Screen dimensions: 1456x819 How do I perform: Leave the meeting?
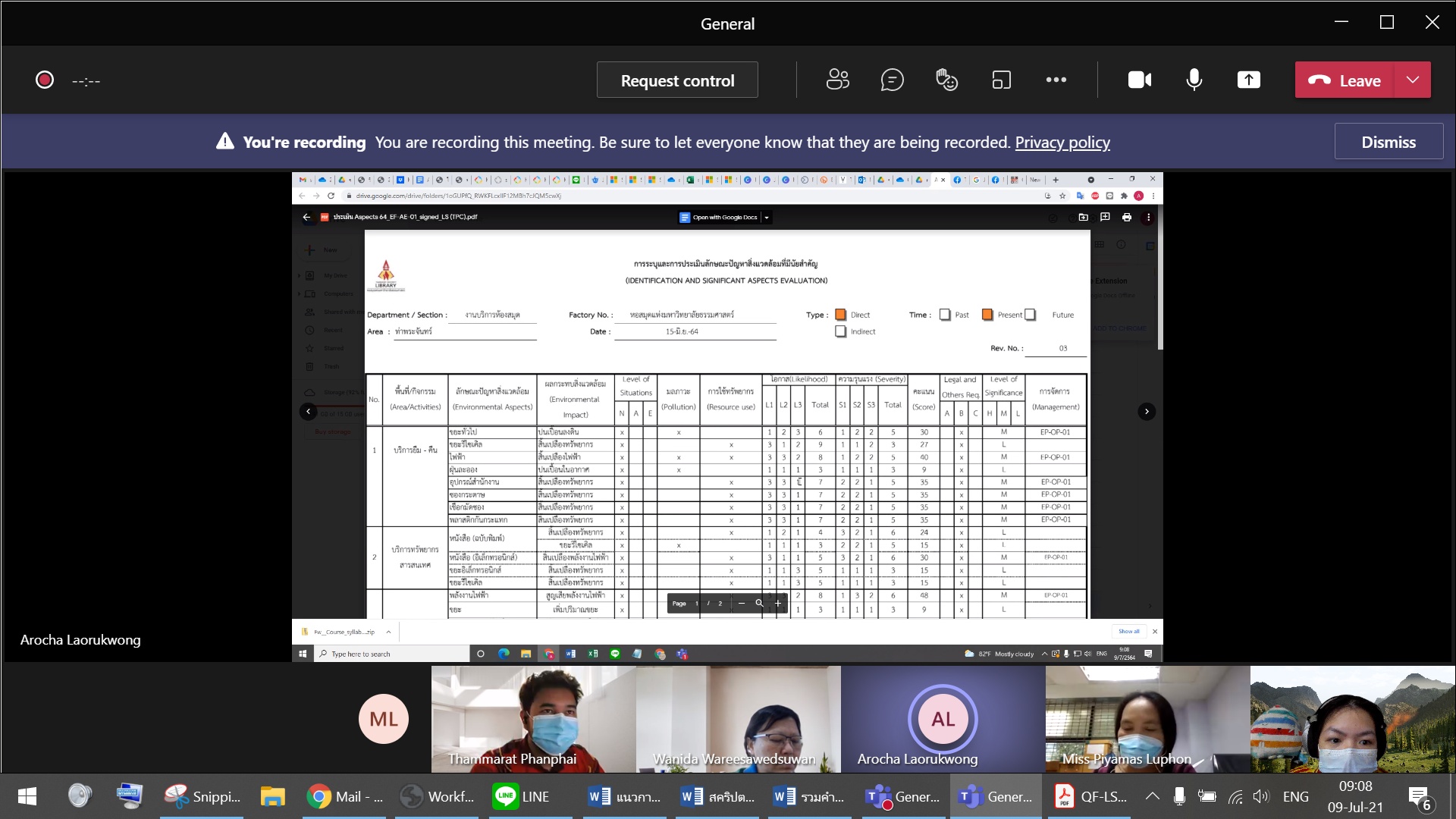(1345, 80)
